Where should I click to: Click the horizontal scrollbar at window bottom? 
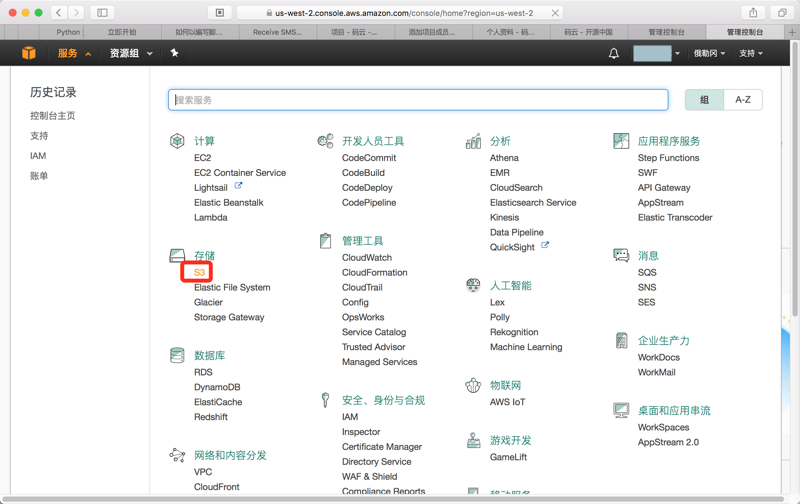pyautogui.click(x=393, y=499)
